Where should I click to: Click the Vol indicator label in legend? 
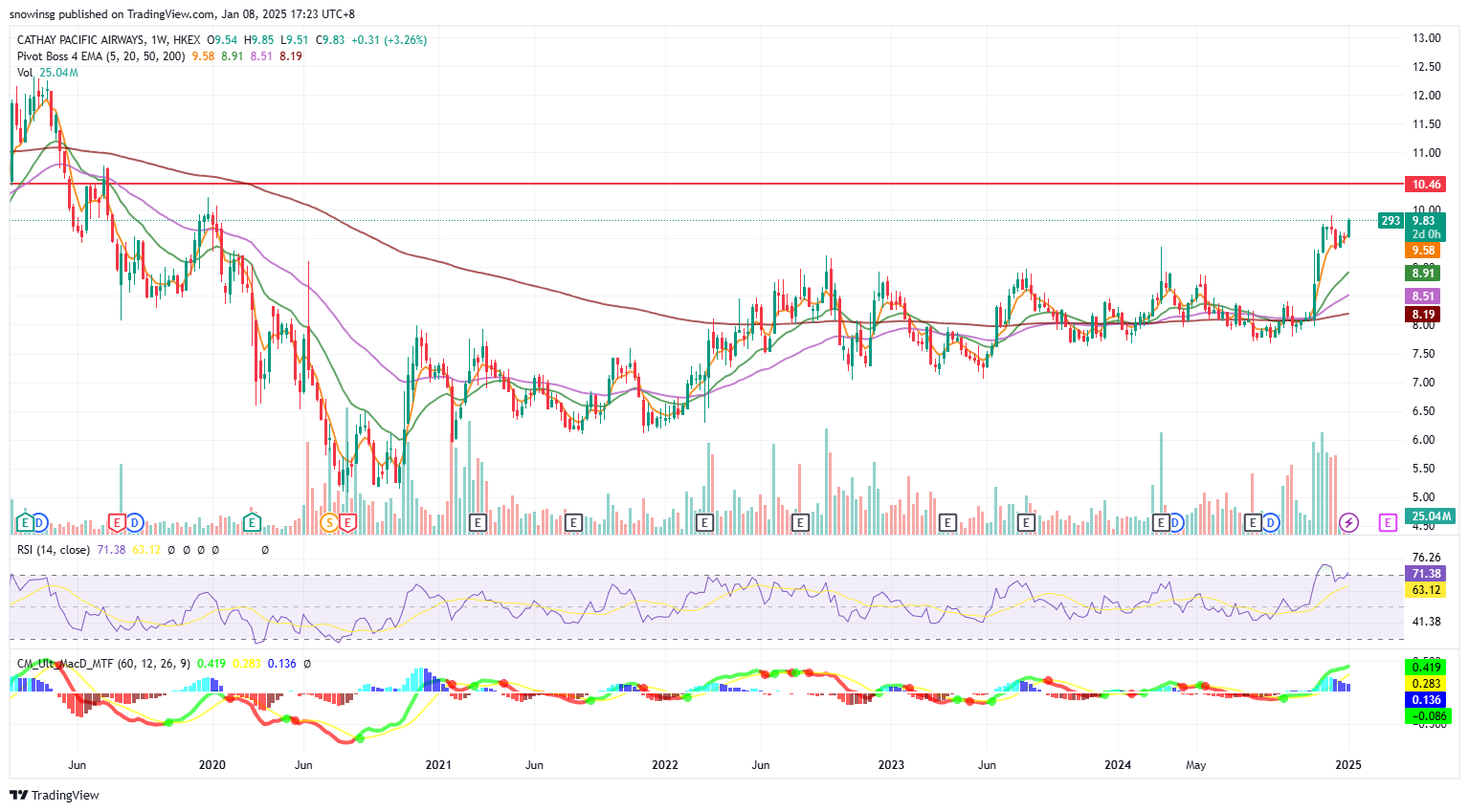[25, 73]
